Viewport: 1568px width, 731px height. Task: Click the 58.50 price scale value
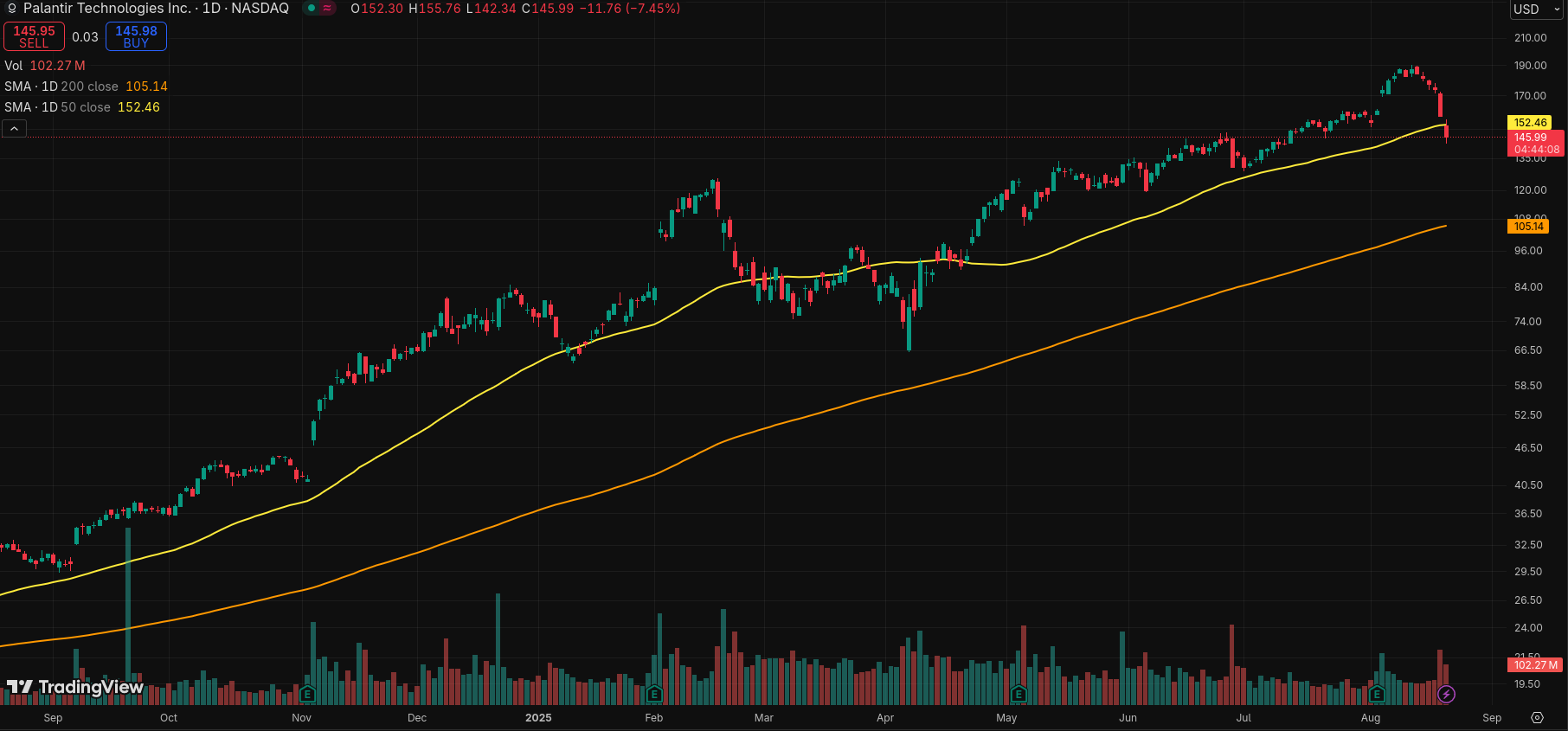[1528, 386]
